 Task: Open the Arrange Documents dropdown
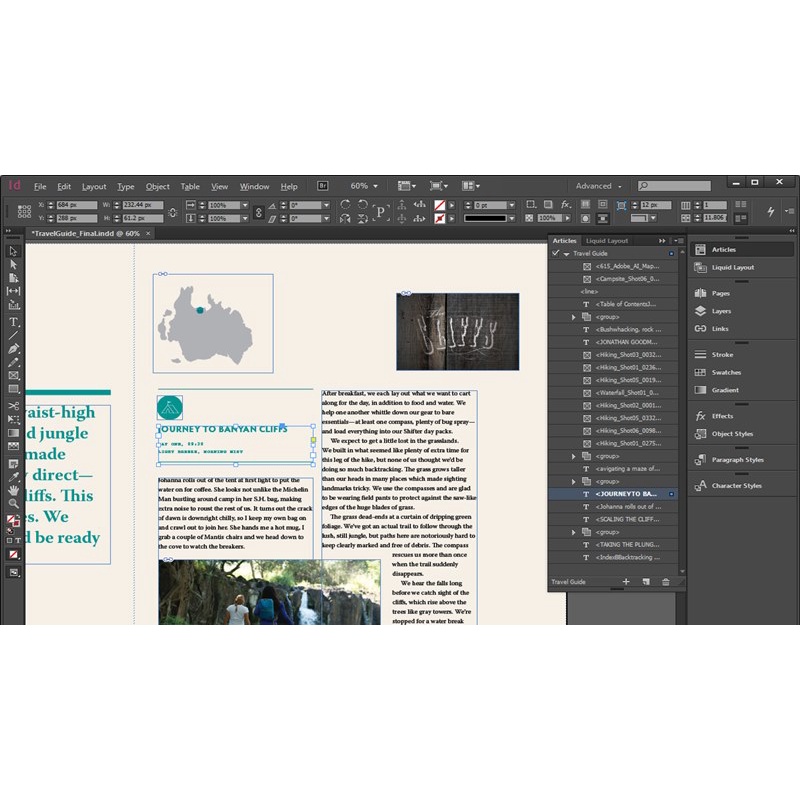tap(470, 186)
